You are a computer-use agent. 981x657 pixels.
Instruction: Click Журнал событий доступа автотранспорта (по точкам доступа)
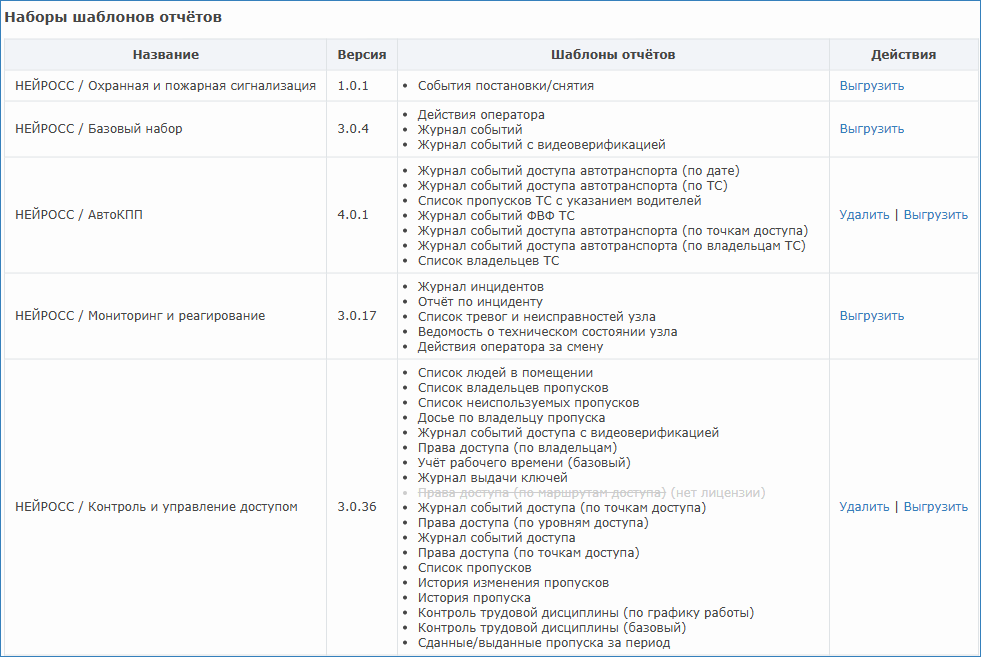click(613, 231)
